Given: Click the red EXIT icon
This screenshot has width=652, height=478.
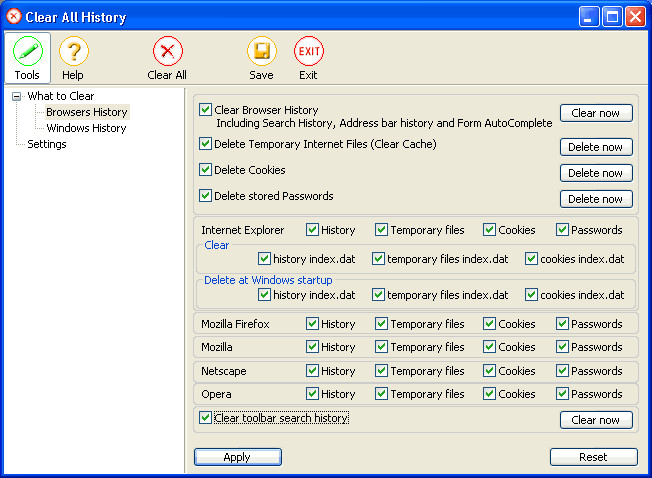Looking at the screenshot, I should click(x=309, y=51).
